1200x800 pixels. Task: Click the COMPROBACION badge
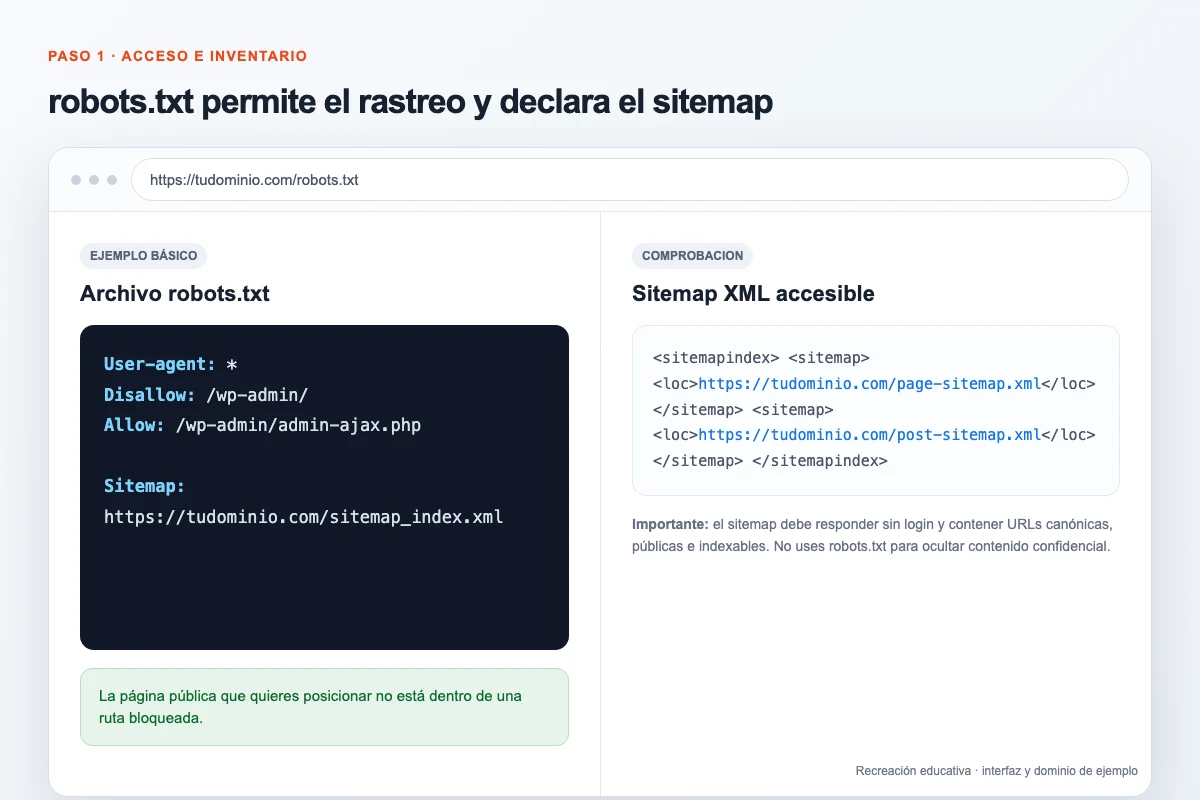(692, 256)
